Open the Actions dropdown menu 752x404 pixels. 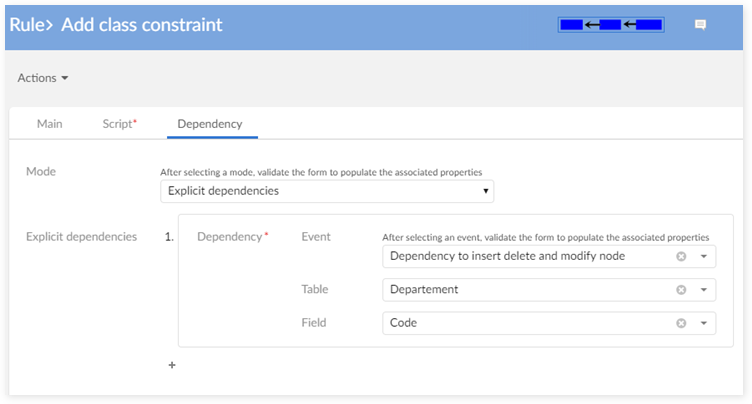click(43, 78)
